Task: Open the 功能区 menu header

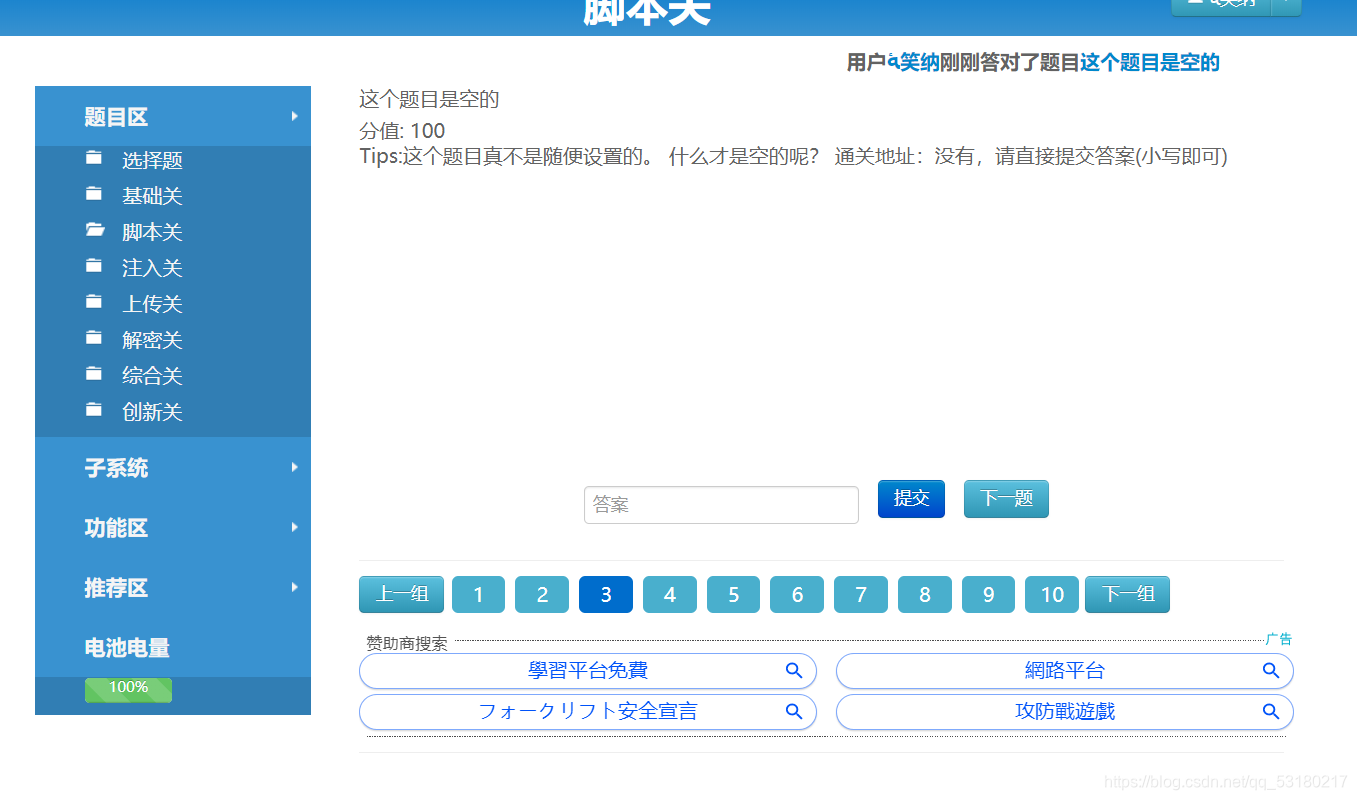Action: click(x=173, y=527)
